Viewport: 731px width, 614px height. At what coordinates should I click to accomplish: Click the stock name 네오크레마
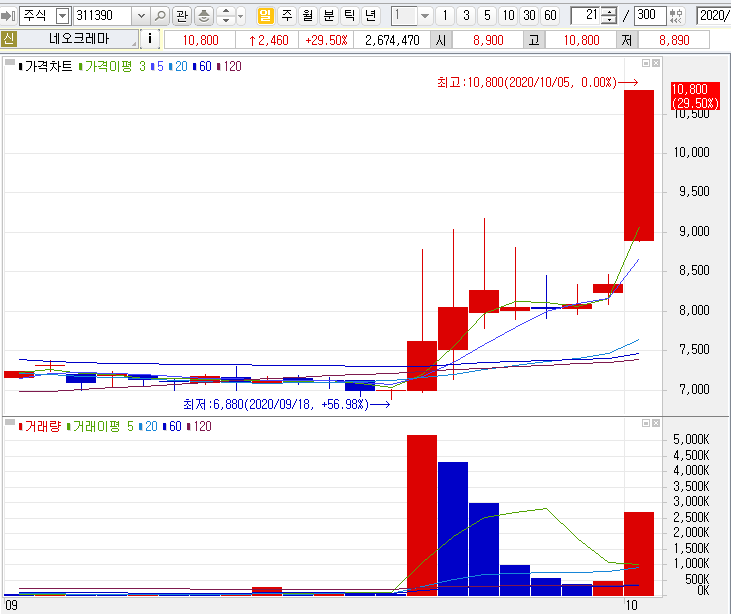click(x=79, y=39)
